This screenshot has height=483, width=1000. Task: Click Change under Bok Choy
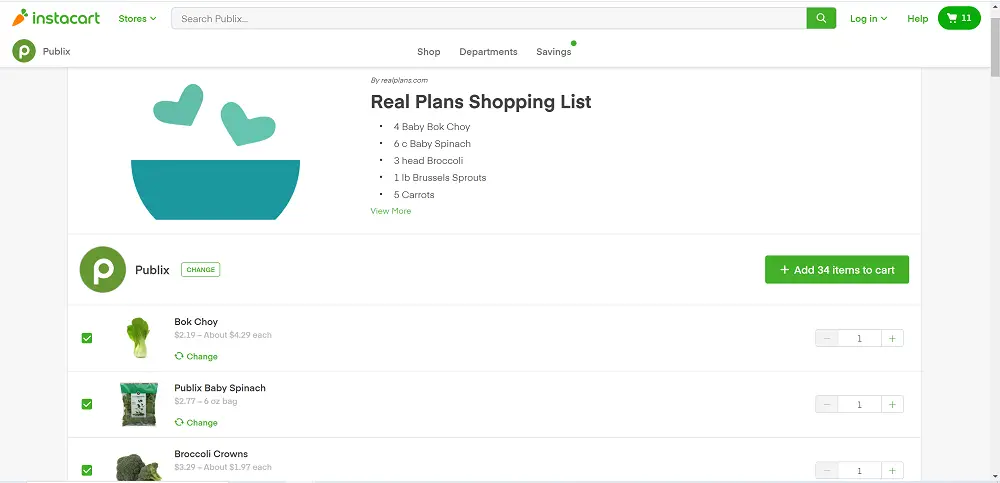pos(196,357)
